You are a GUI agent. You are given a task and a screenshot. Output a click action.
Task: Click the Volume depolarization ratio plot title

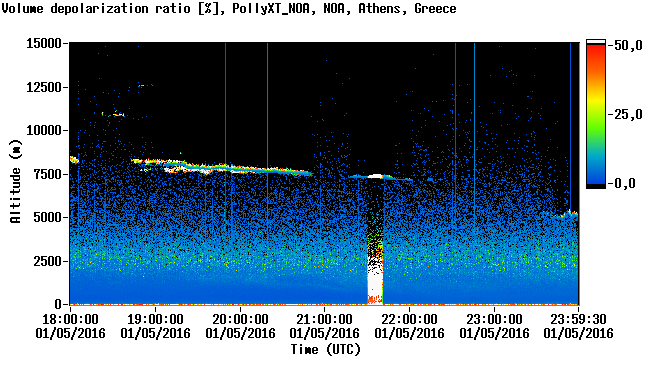coord(229,8)
